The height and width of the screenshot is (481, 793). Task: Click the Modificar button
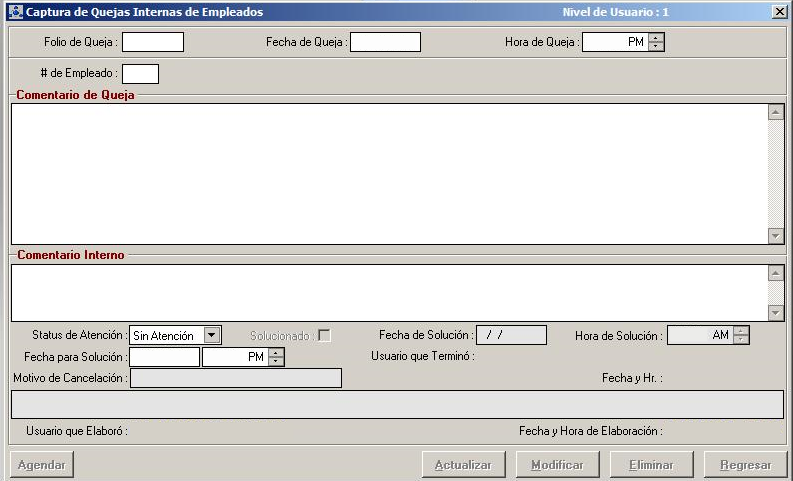(x=557, y=465)
